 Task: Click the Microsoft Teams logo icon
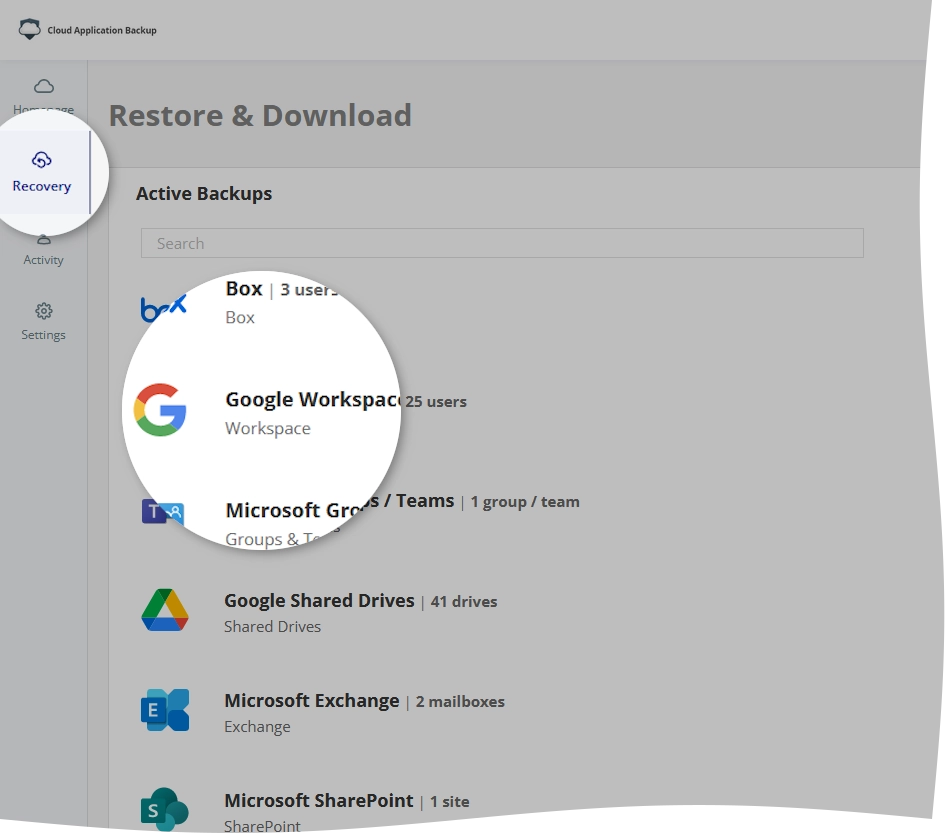pyautogui.click(x=163, y=512)
